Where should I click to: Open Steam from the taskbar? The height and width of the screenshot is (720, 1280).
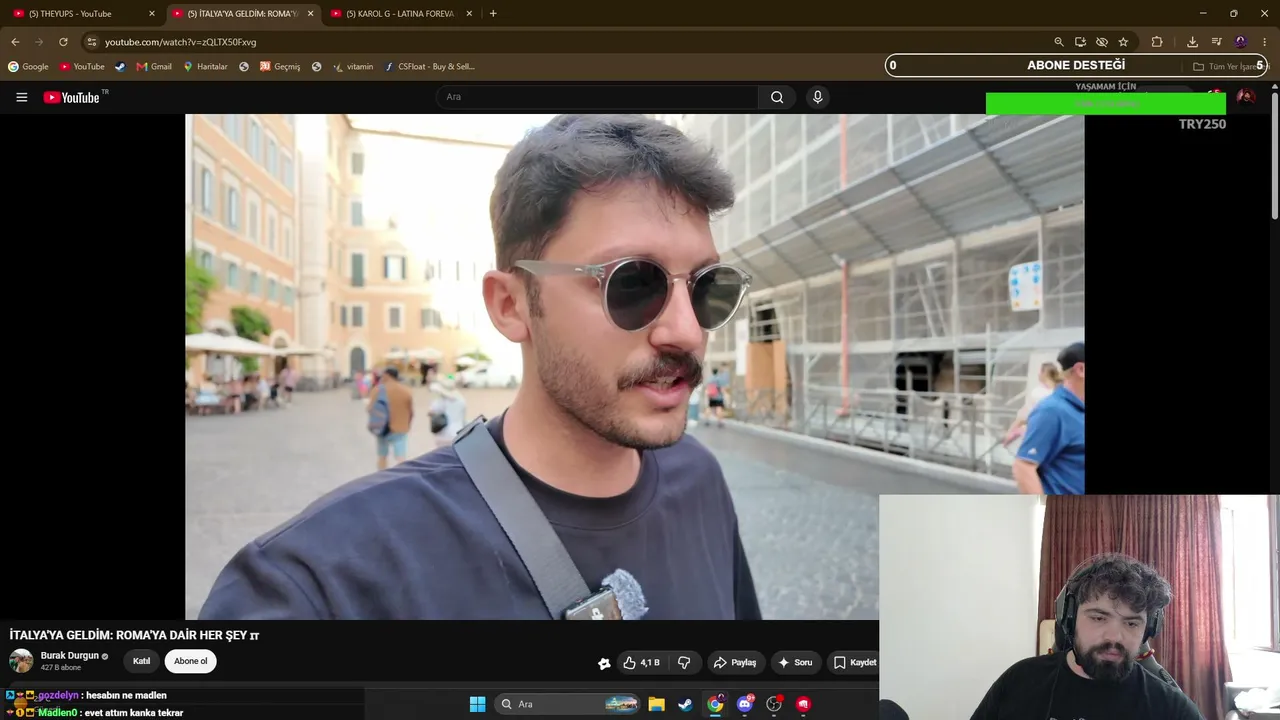[685, 704]
